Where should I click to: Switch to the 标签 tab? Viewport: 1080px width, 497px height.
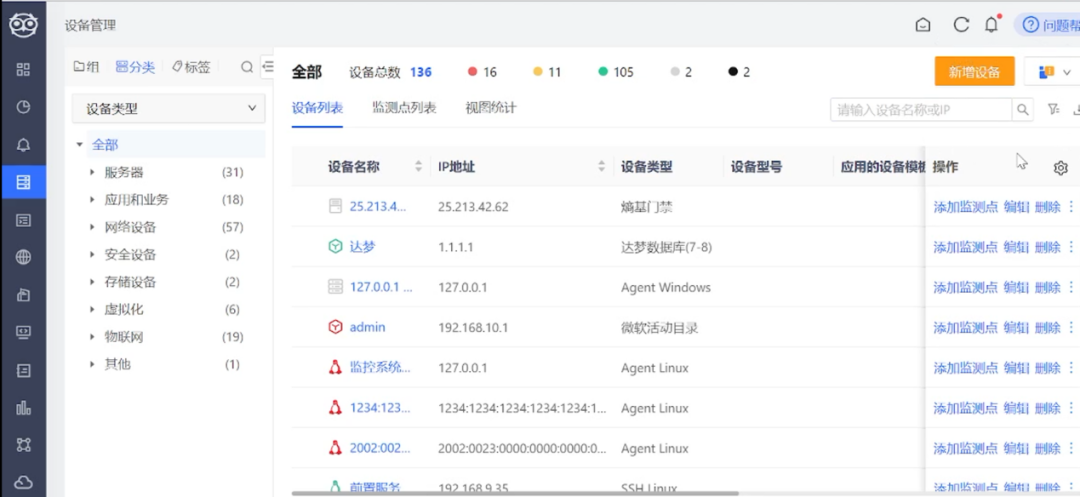click(x=191, y=67)
